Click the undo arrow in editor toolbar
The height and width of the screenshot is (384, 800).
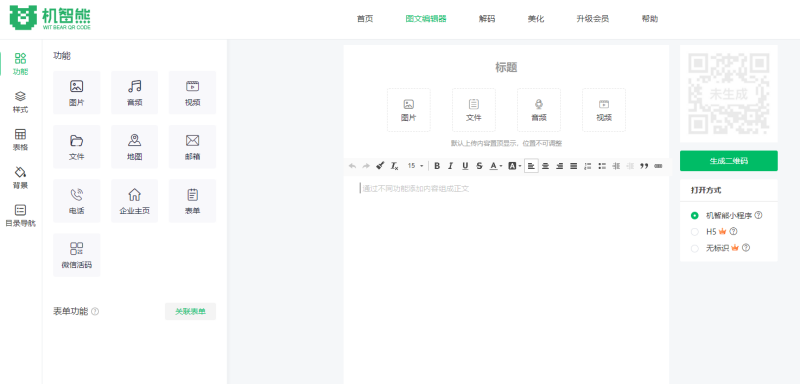click(352, 166)
